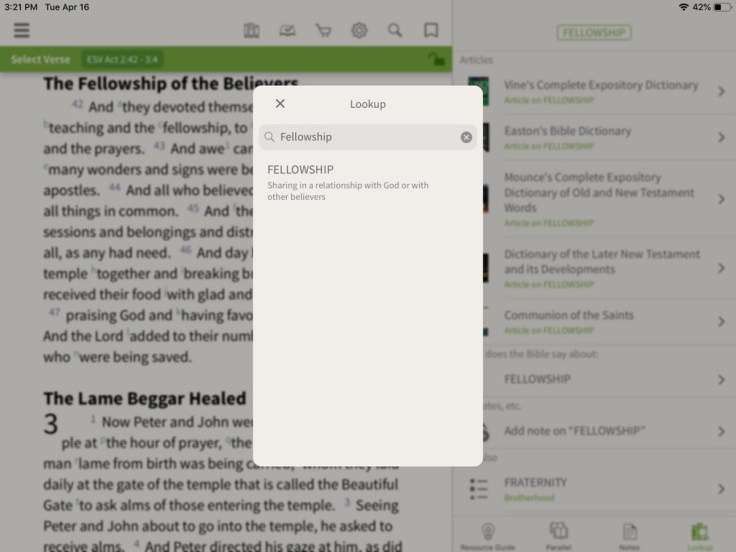This screenshot has width=736, height=552.
Task: Switch to the Notes tab
Action: tap(629, 534)
